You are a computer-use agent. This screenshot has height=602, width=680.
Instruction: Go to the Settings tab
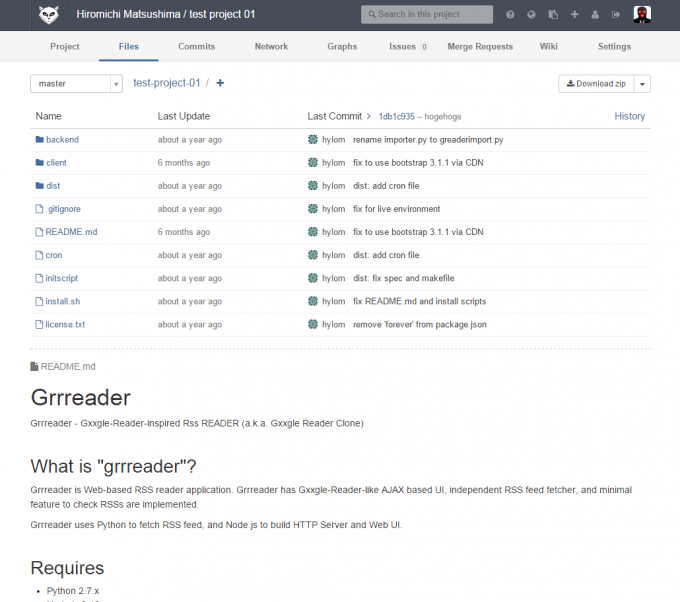(614, 46)
